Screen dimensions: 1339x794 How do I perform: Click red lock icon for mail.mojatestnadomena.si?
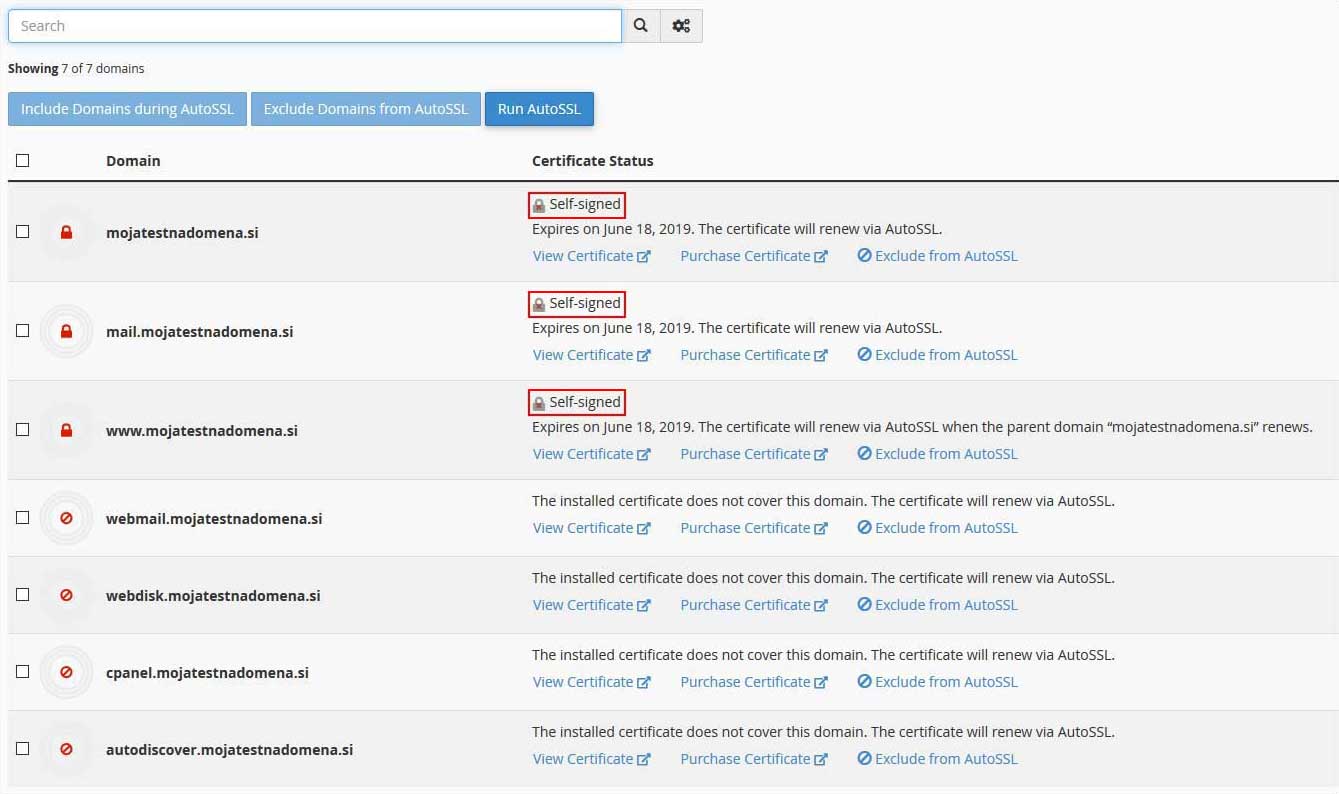[x=66, y=331]
